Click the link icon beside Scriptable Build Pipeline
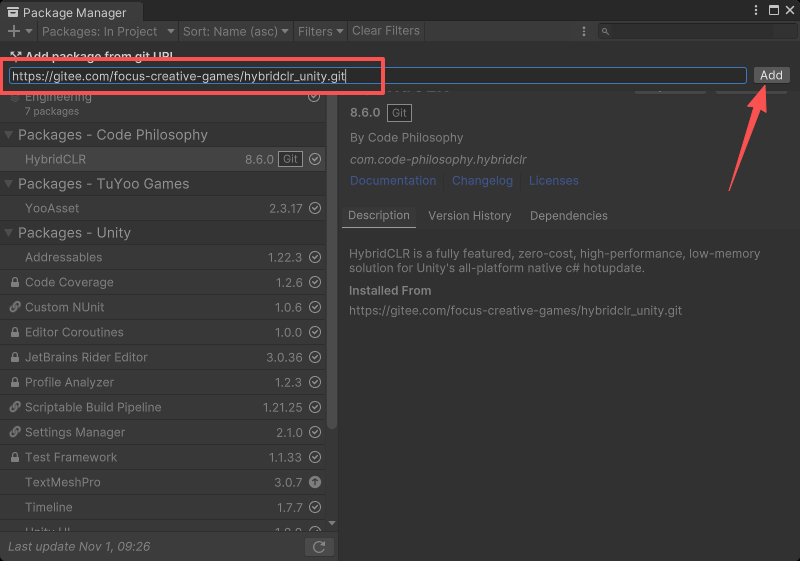The image size is (800, 561). (15, 407)
